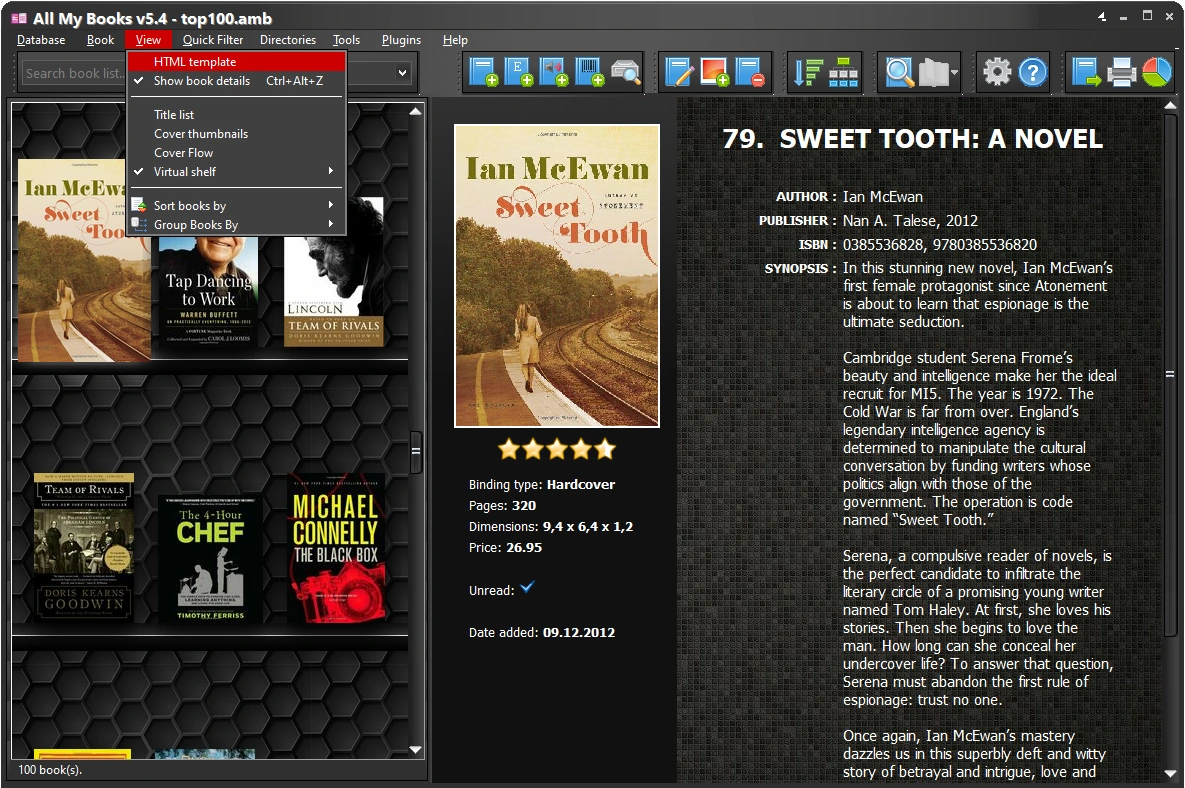
Task: Select HTML template in View menu
Action: click(x=237, y=62)
